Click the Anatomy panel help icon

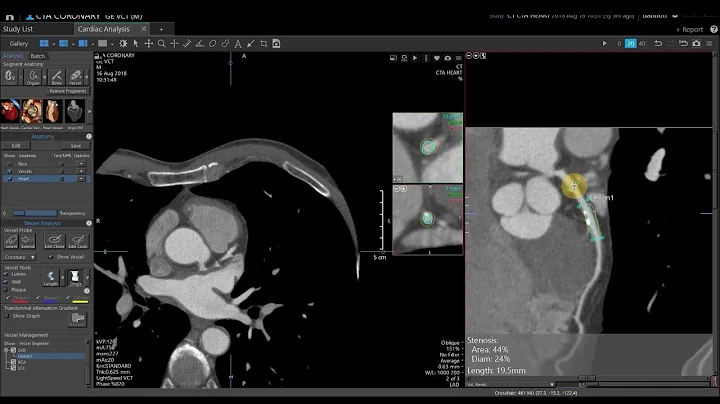click(x=89, y=136)
